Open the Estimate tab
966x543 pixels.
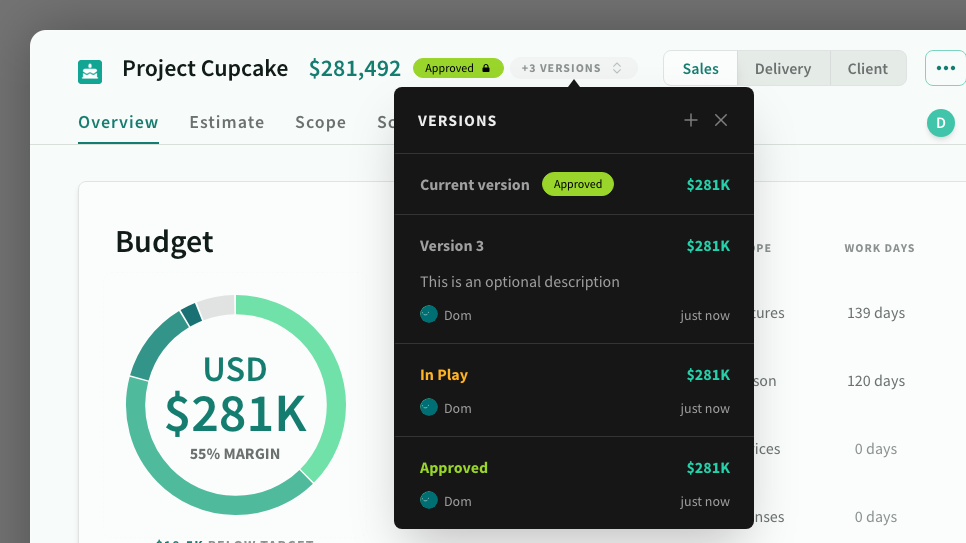click(227, 122)
